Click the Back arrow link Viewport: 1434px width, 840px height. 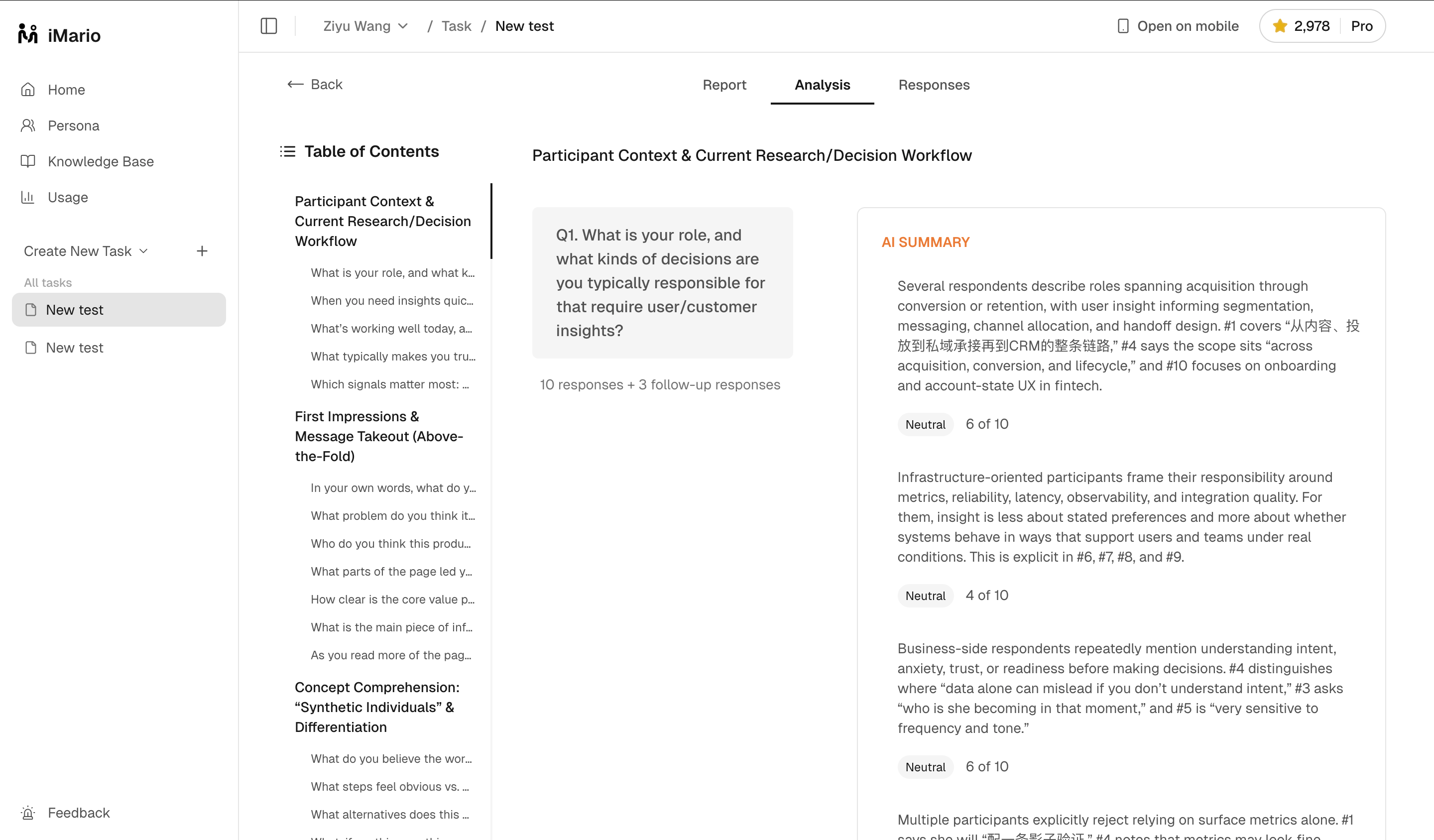(315, 84)
